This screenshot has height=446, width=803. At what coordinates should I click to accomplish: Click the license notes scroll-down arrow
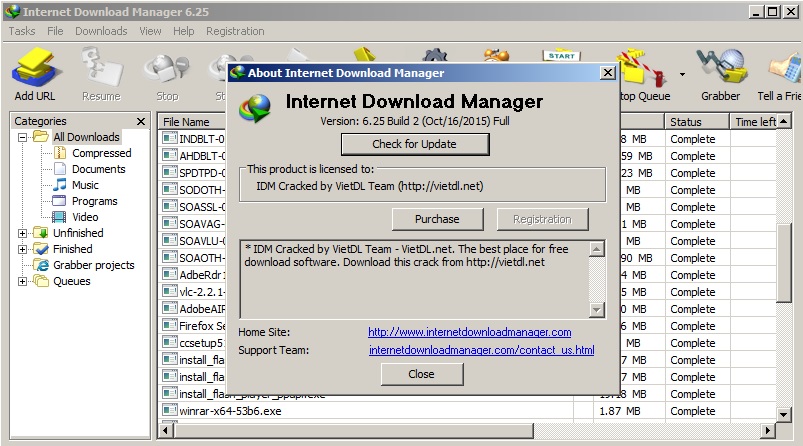[x=597, y=310]
